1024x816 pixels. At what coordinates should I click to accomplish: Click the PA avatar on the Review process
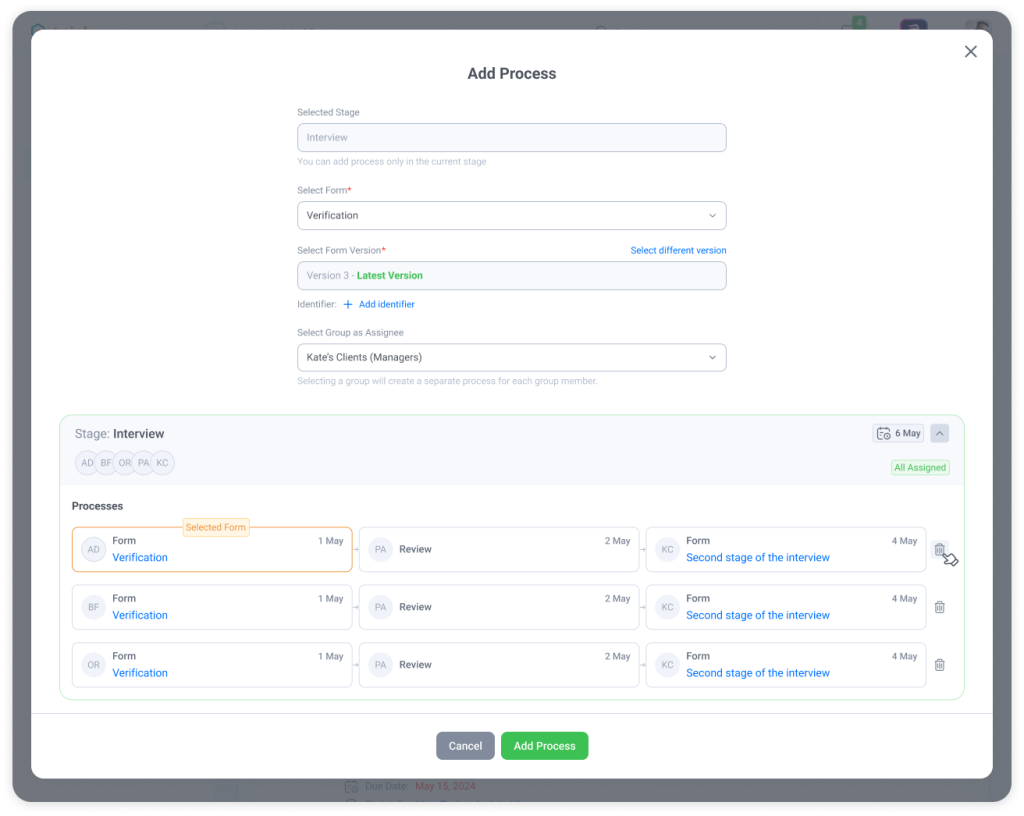380,549
